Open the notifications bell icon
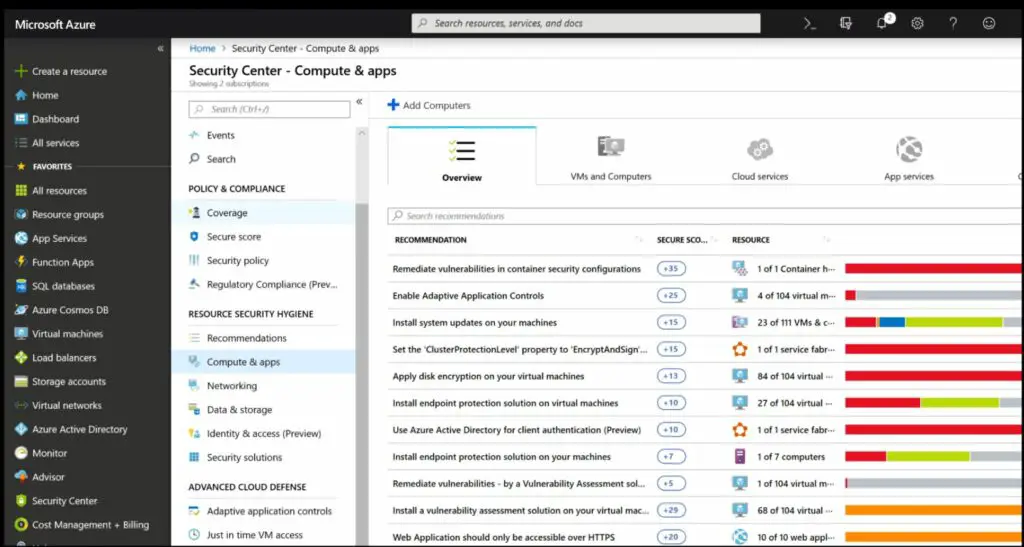Viewport: 1024px width, 547px height. tap(882, 23)
